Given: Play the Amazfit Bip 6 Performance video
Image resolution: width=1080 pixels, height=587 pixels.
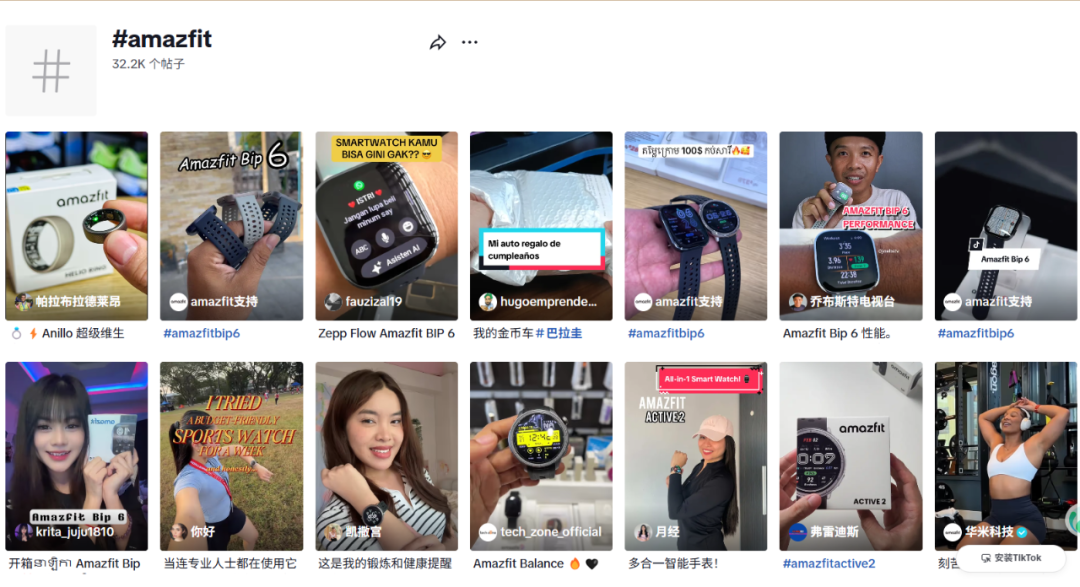Looking at the screenshot, I should pos(851,226).
